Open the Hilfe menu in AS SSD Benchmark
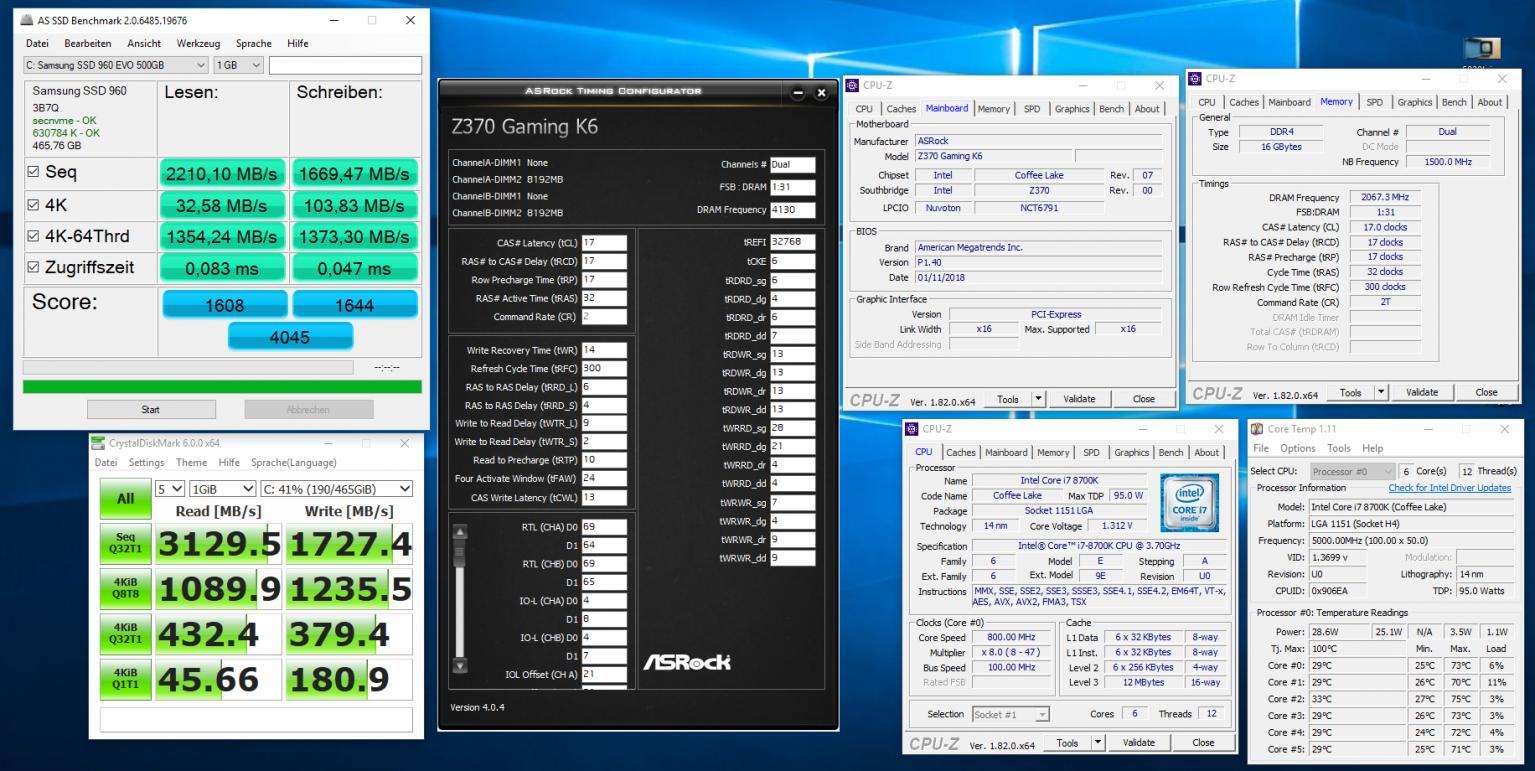 298,43
